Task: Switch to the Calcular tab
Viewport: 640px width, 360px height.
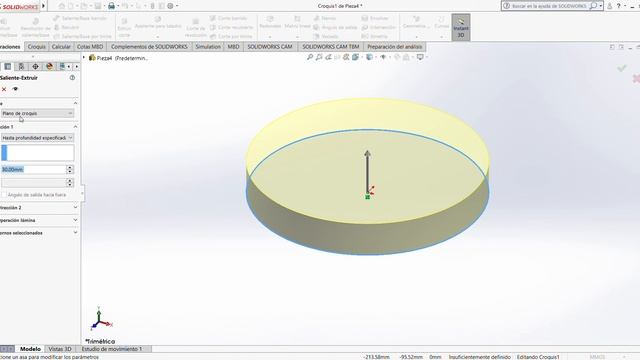Action: coord(61,47)
